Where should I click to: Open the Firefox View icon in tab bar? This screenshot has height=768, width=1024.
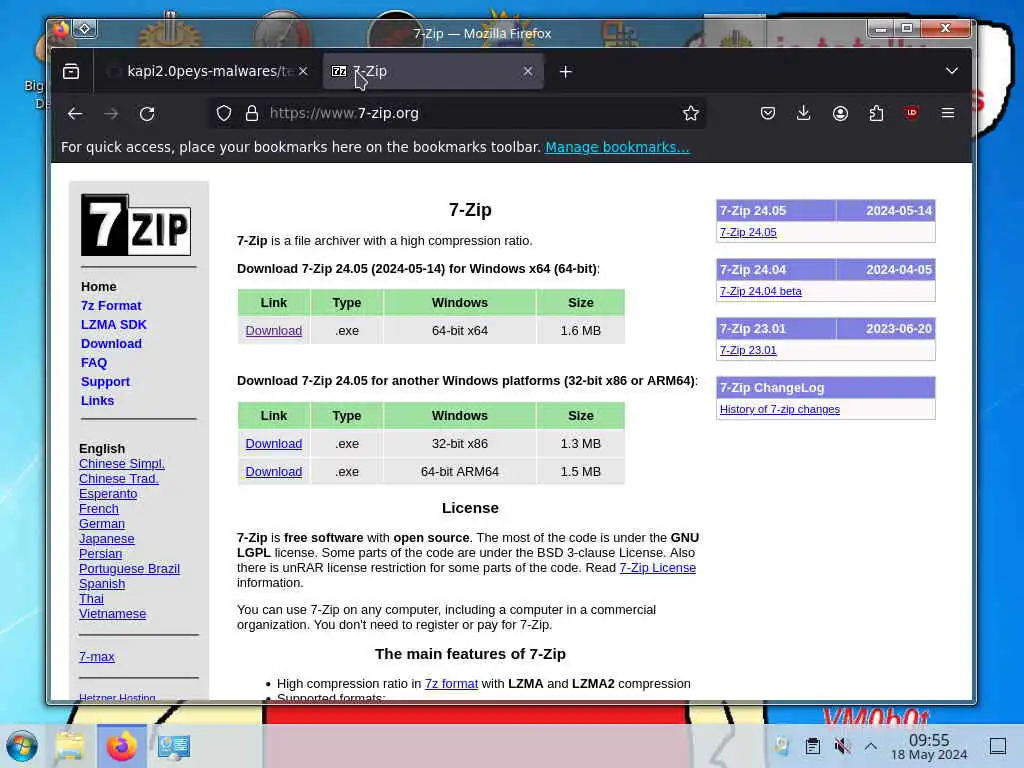[x=71, y=71]
